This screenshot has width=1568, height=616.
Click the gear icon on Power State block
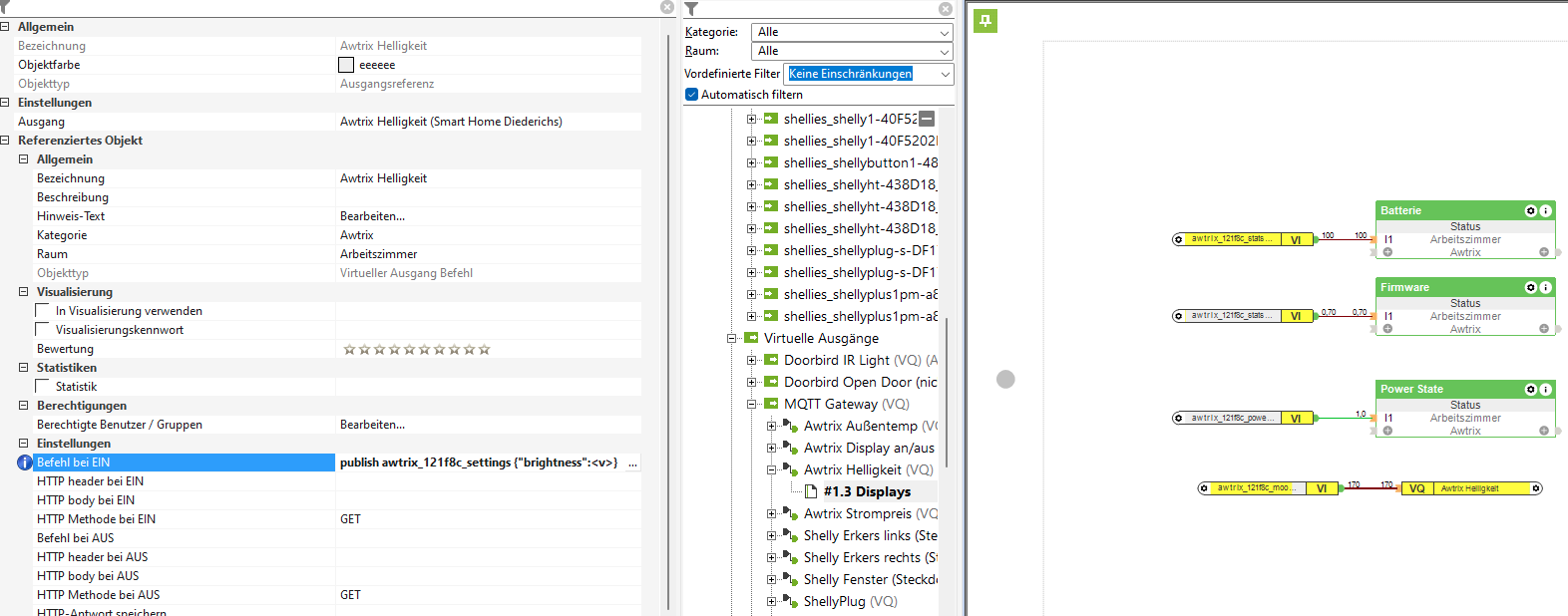click(1530, 390)
